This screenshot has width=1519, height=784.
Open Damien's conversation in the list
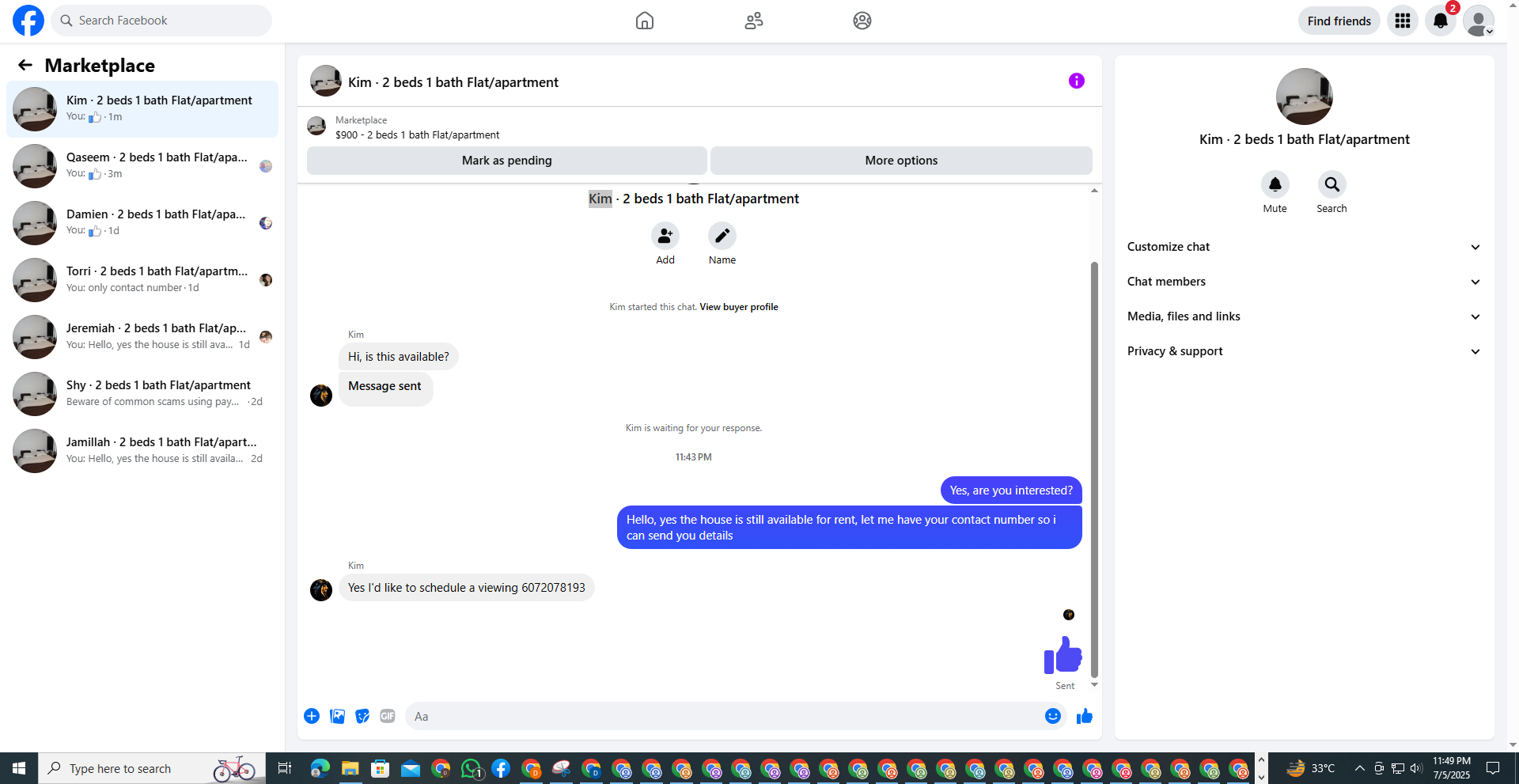point(142,223)
